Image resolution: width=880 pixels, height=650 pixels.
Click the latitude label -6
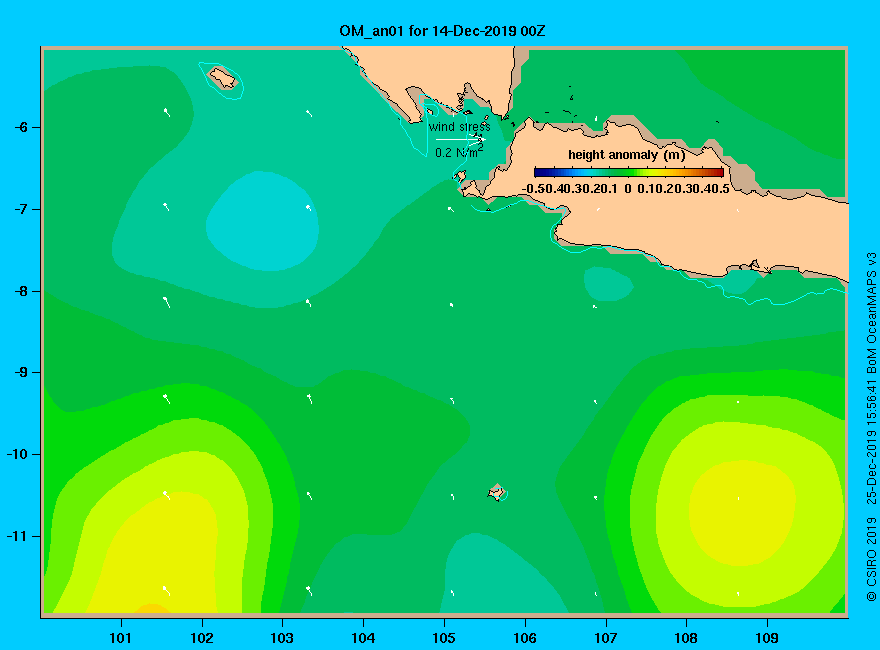click(x=21, y=127)
